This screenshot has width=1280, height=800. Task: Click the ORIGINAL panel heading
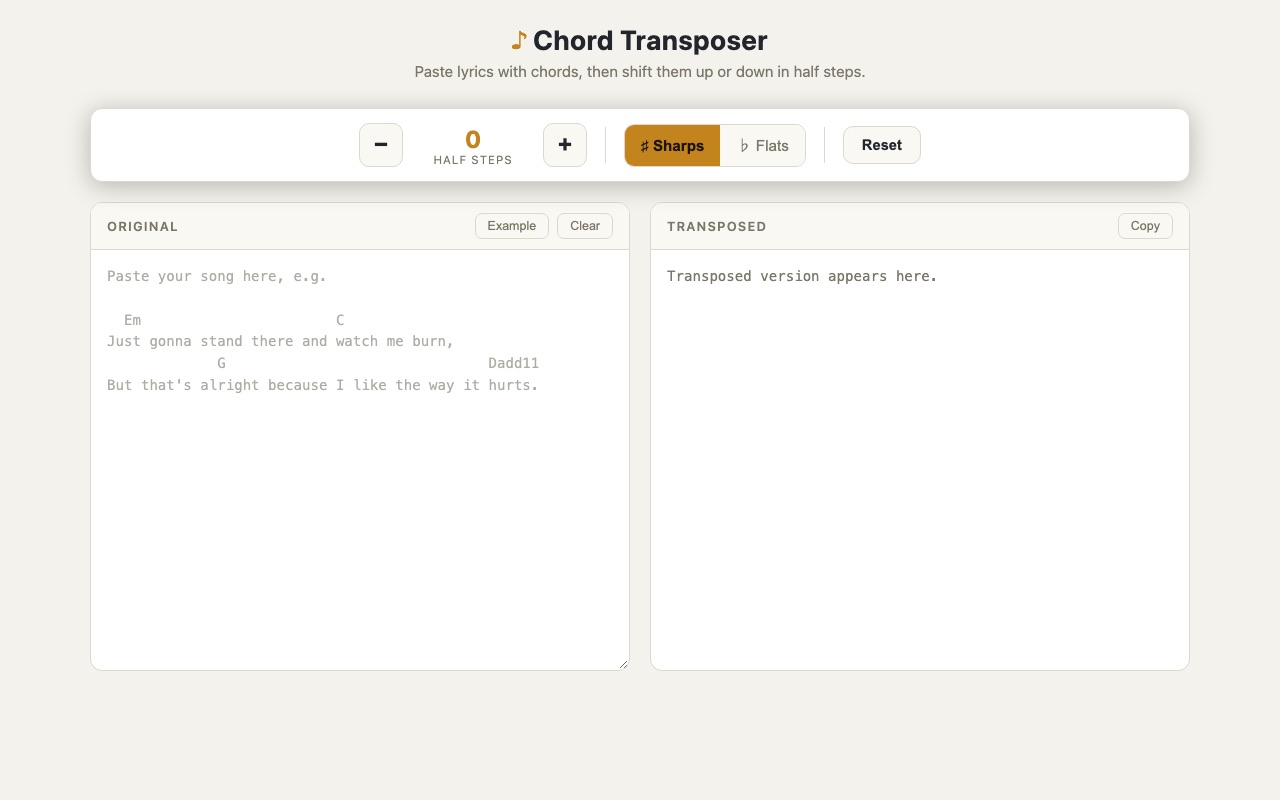tap(143, 227)
